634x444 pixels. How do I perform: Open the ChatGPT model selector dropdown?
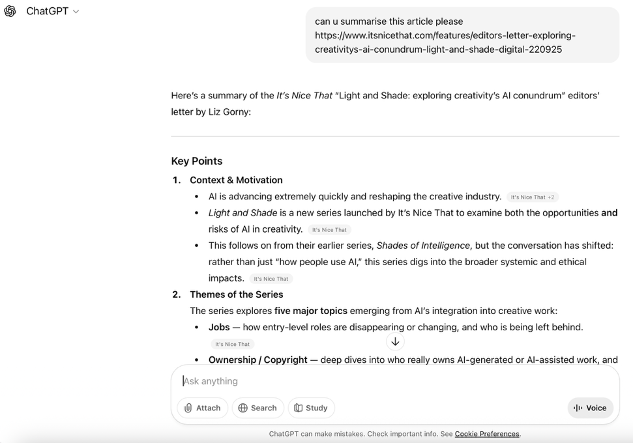[x=53, y=11]
